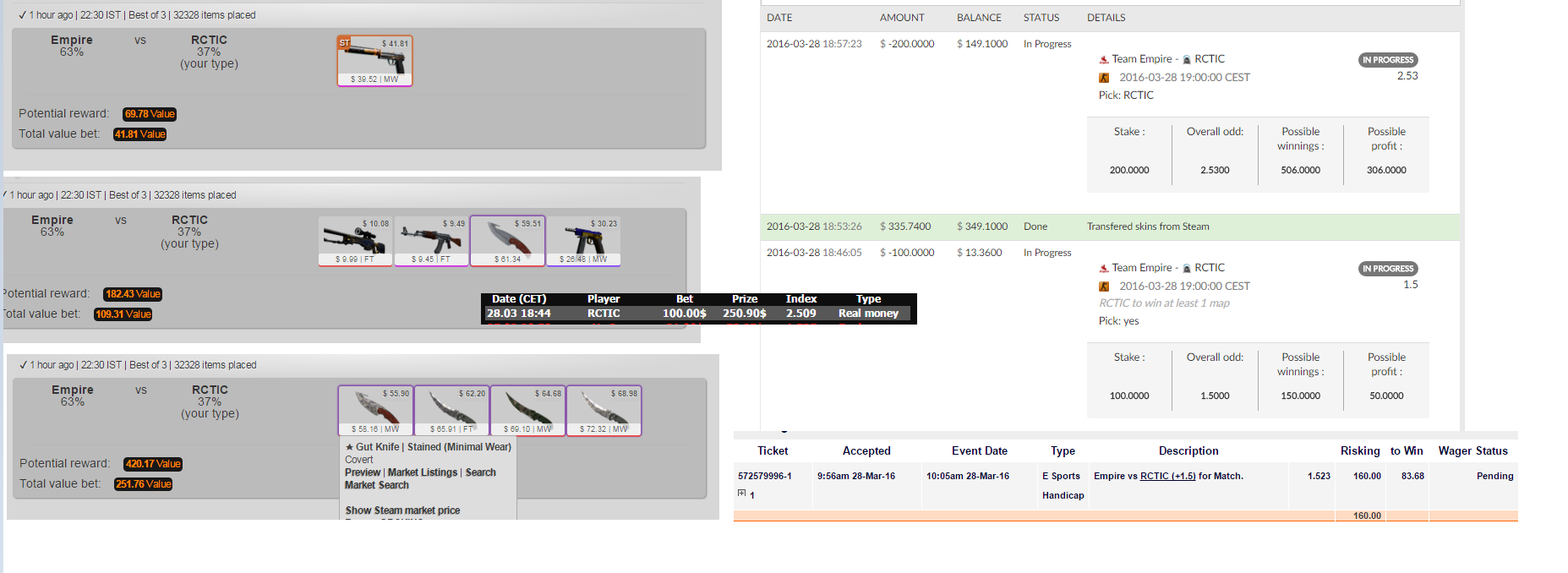Image resolution: width=1568 pixels, height=573 pixels.
Task: Click the 251.76 Value total bet badge
Action: 144,484
